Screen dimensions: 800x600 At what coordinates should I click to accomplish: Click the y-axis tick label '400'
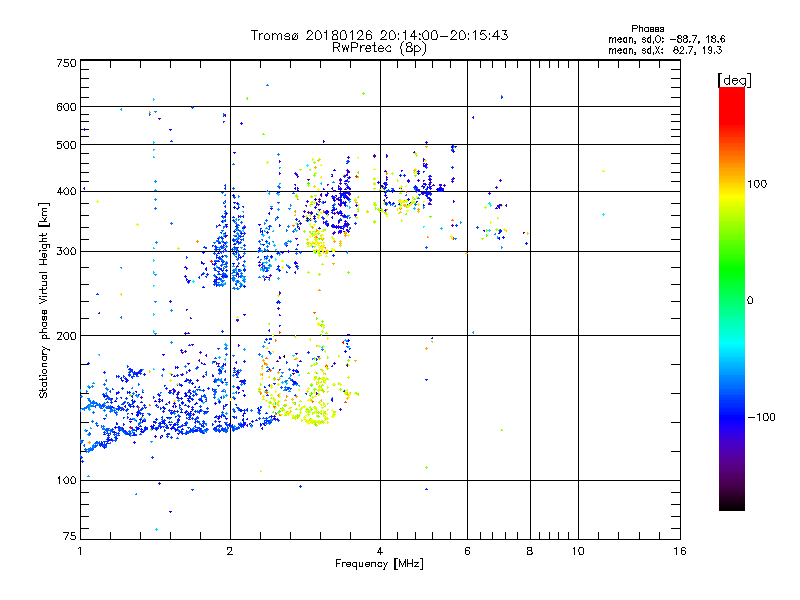click(67, 191)
